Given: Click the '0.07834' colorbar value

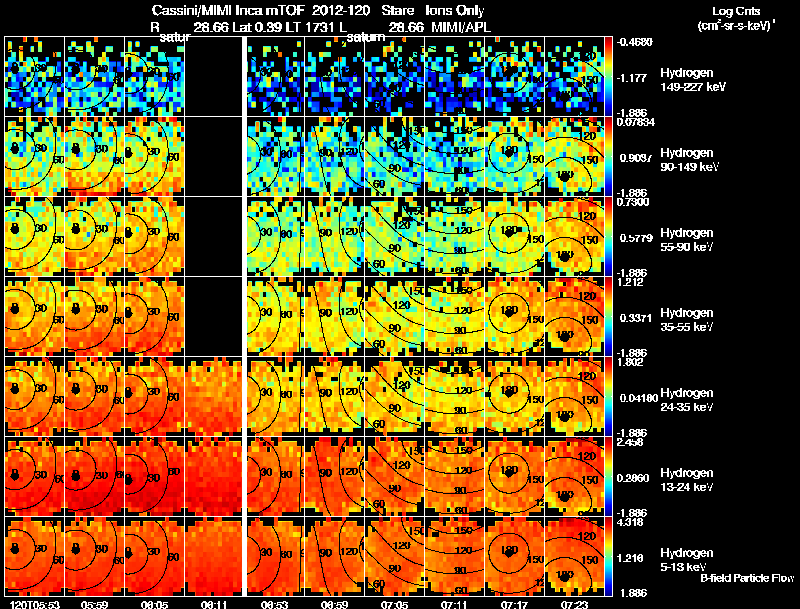Looking at the screenshot, I should click(636, 122).
